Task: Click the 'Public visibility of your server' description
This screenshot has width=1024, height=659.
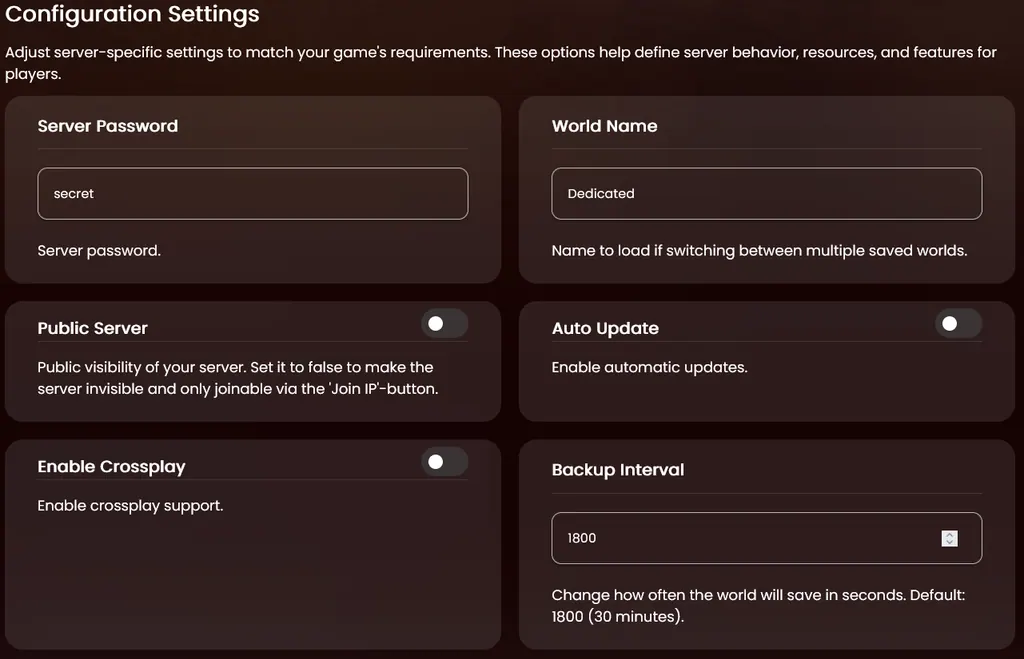Action: pyautogui.click(x=238, y=378)
